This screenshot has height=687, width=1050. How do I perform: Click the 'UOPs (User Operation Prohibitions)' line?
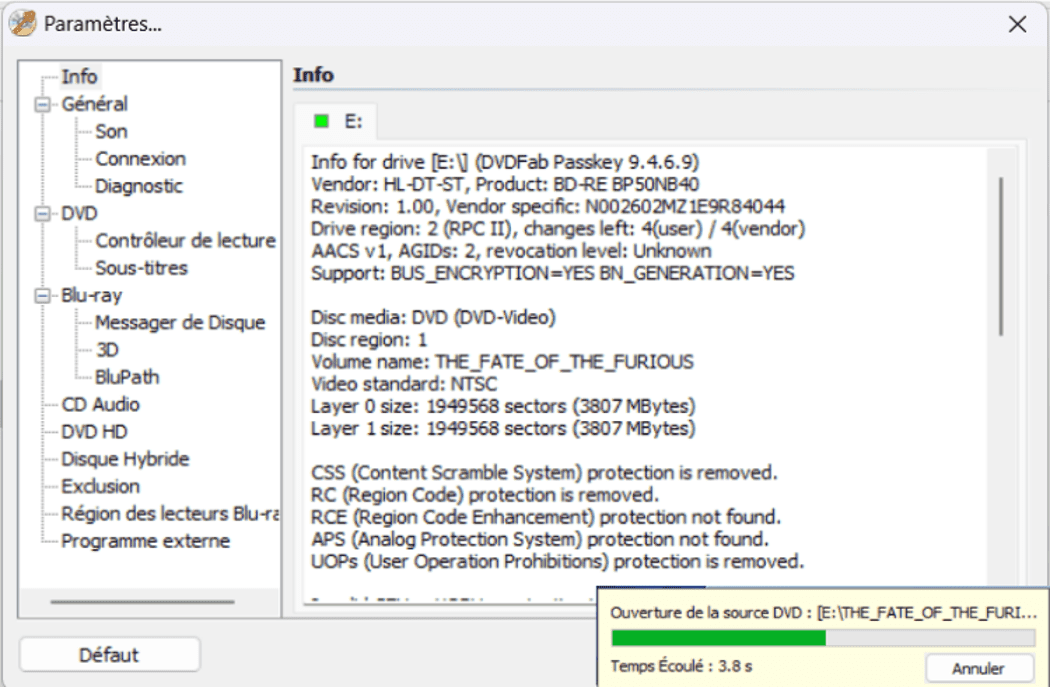[x=557, y=561]
